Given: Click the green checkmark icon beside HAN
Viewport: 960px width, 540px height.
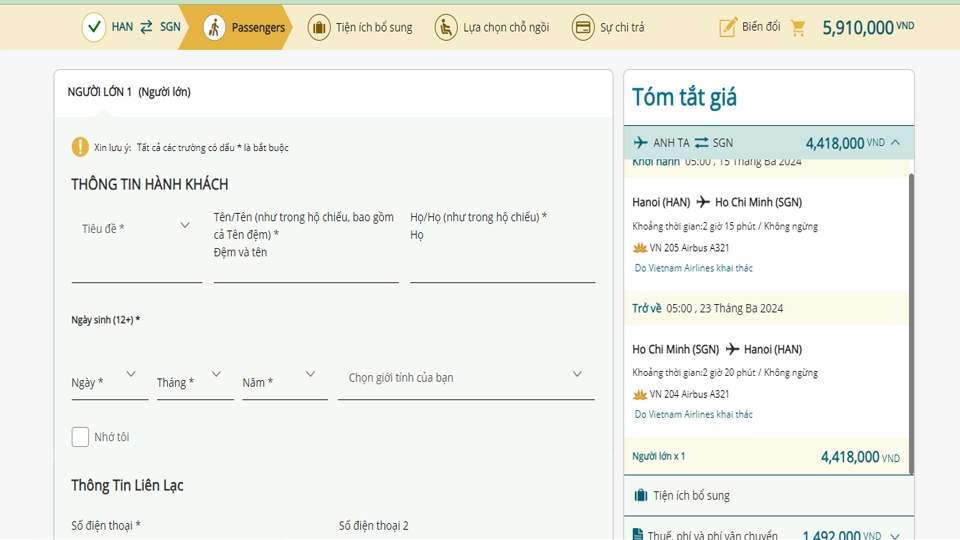Looking at the screenshot, I should point(94,27).
